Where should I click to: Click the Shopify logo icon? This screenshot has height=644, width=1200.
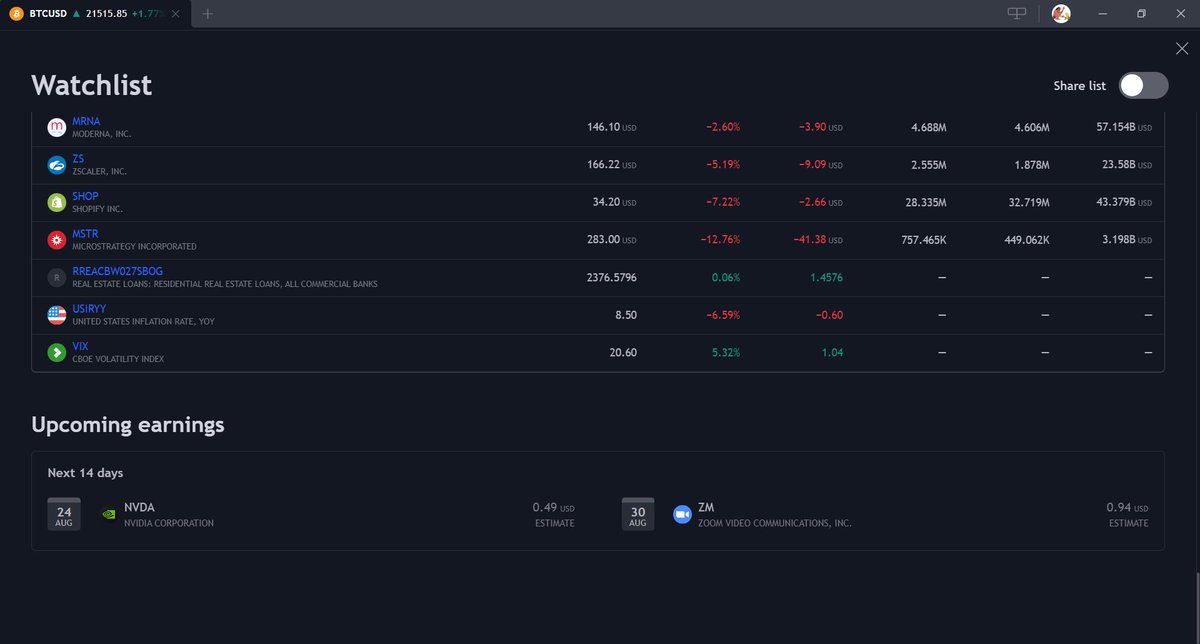click(57, 202)
